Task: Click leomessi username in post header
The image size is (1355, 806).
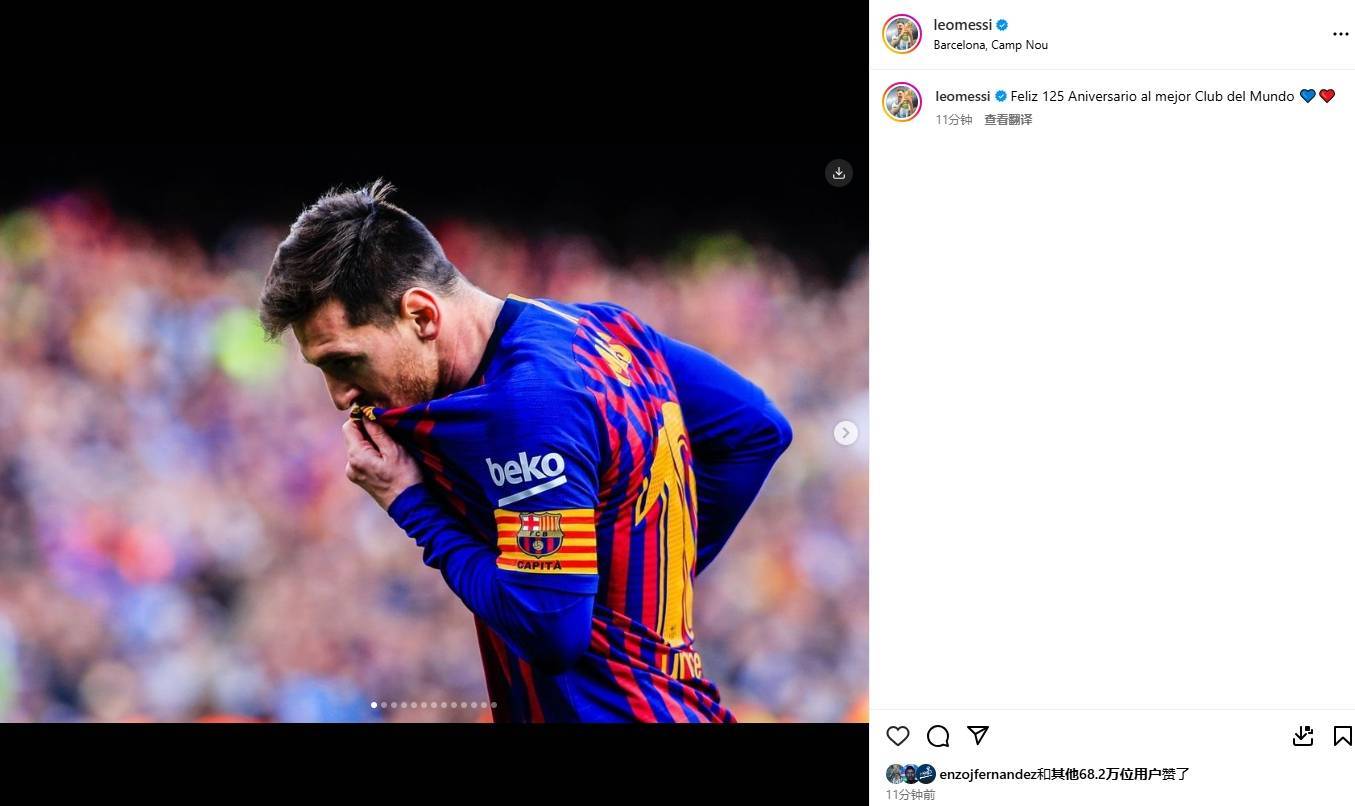Action: 962,25
